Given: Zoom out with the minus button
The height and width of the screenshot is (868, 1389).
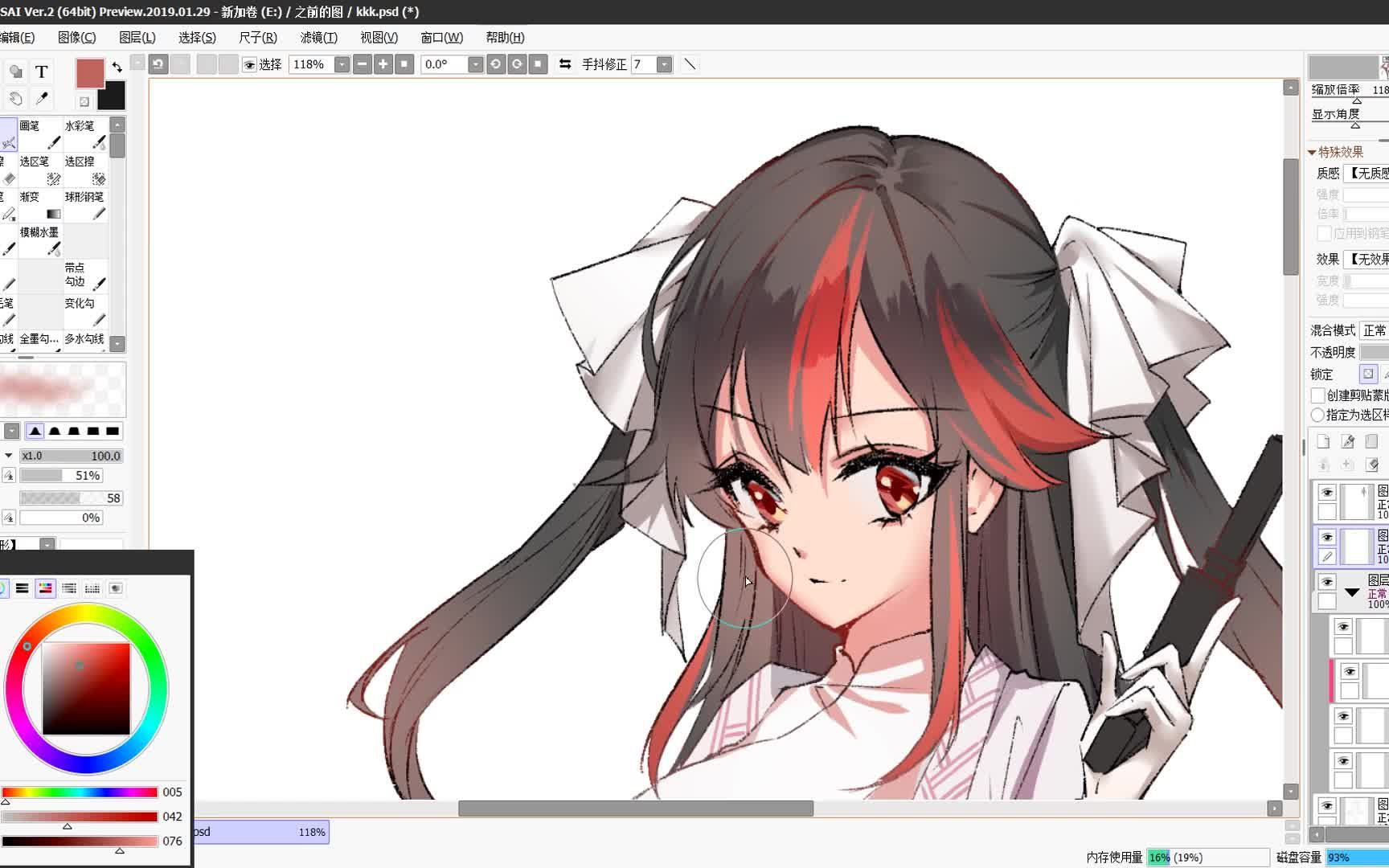Looking at the screenshot, I should (x=363, y=64).
